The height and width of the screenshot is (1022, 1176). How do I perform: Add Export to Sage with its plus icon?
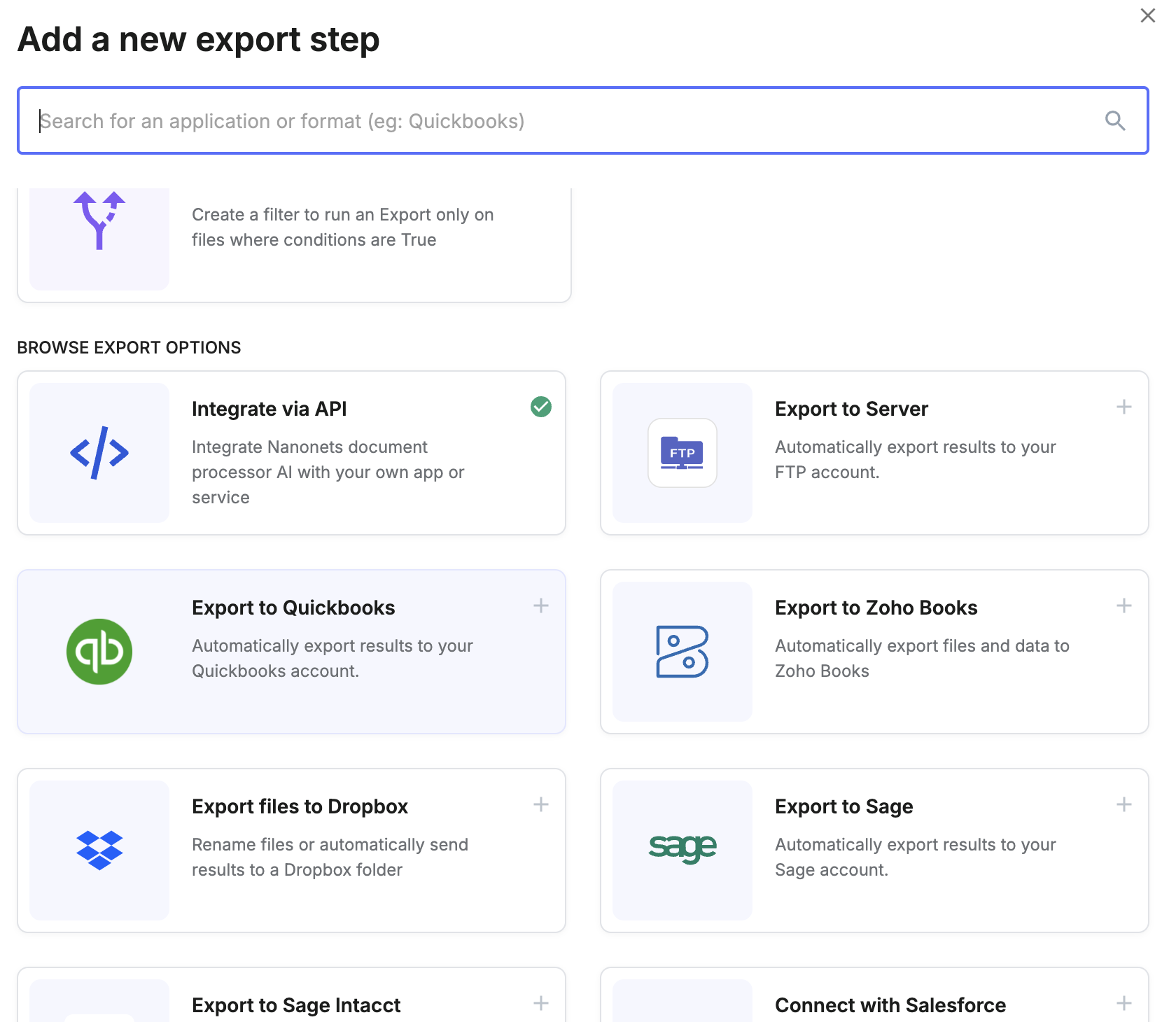tap(1124, 804)
